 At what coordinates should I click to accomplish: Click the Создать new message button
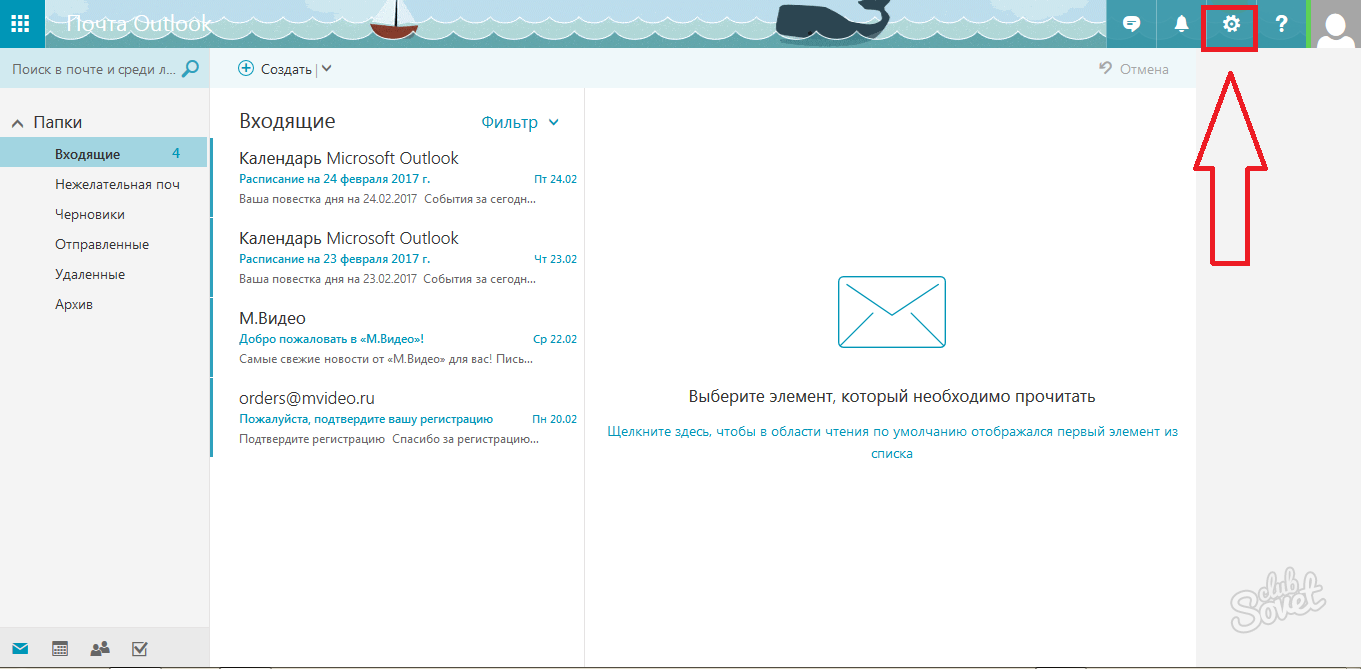coord(275,69)
